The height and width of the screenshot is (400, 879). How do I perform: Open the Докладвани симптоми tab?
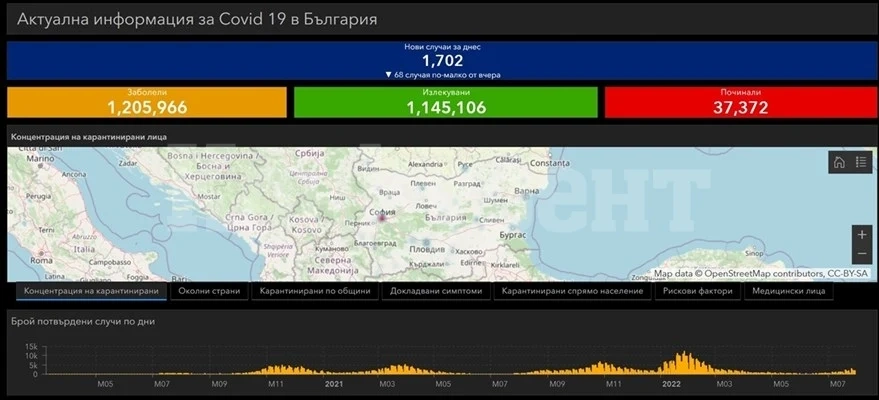point(436,291)
